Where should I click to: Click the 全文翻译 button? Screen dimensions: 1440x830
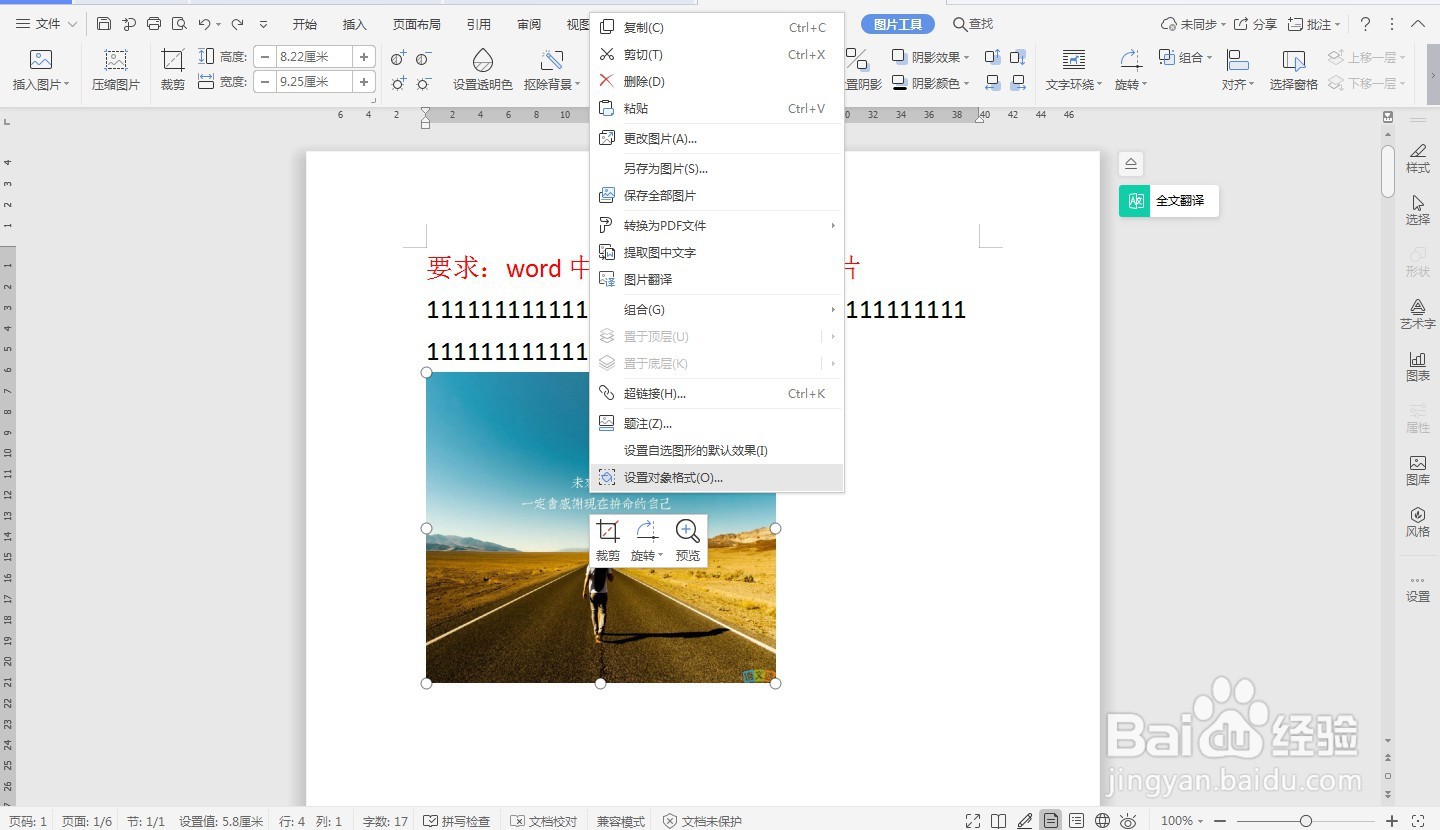pyautogui.click(x=1169, y=201)
